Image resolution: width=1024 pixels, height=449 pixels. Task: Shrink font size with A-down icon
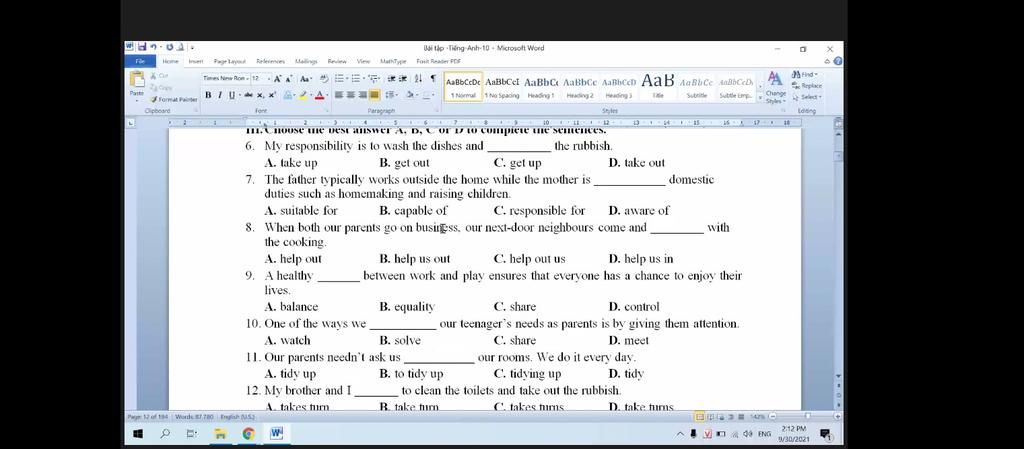(289, 79)
